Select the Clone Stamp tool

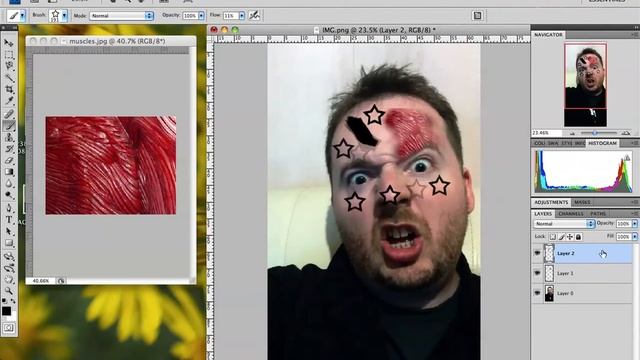(x=9, y=138)
